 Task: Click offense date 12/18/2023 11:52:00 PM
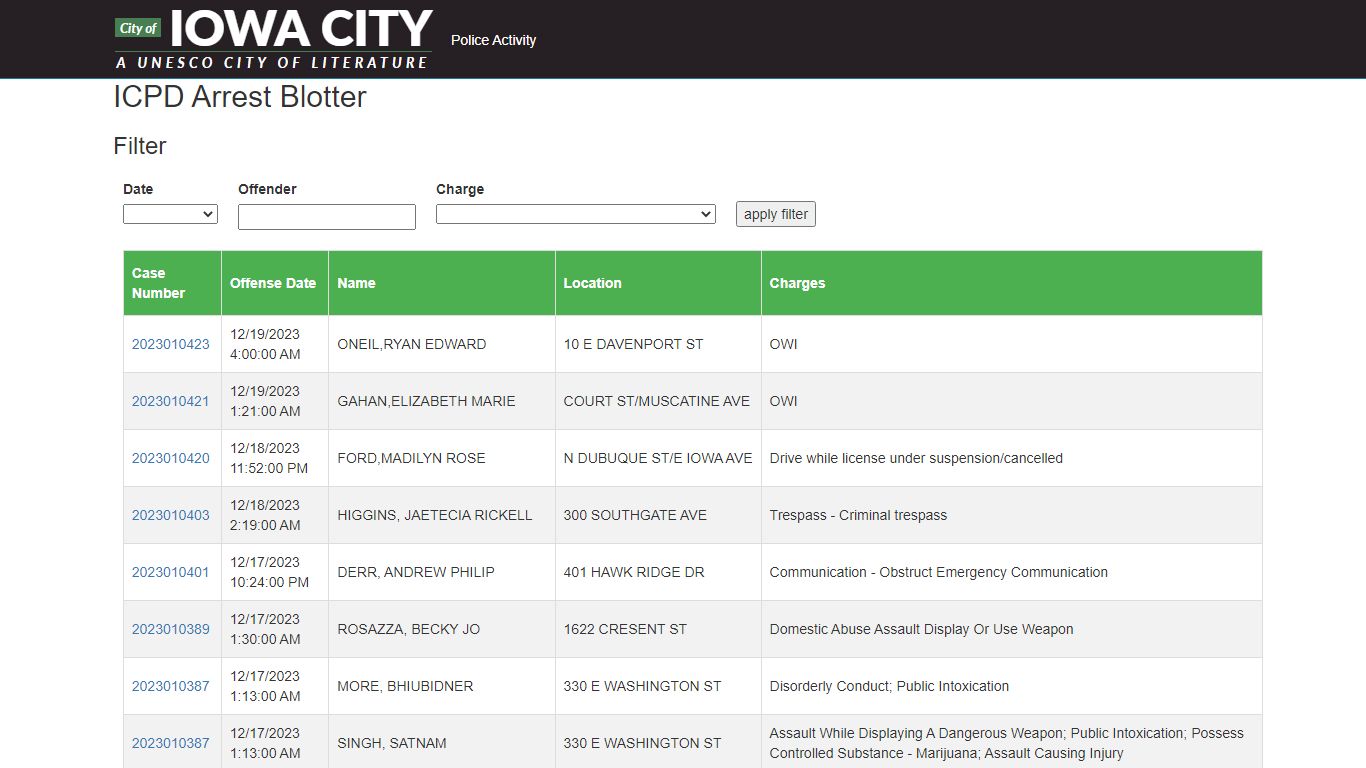(269, 458)
